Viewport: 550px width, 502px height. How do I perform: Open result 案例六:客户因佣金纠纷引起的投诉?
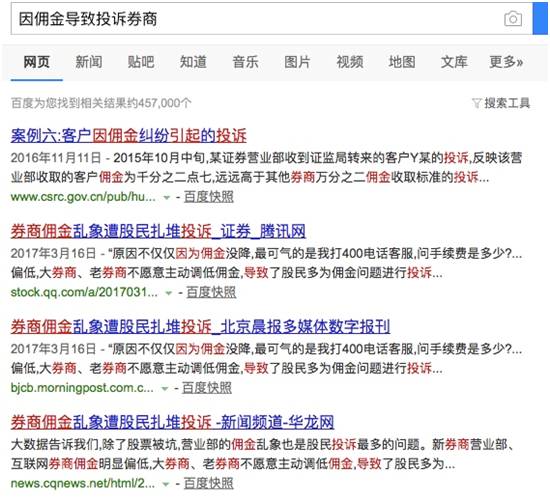pyautogui.click(x=128, y=136)
